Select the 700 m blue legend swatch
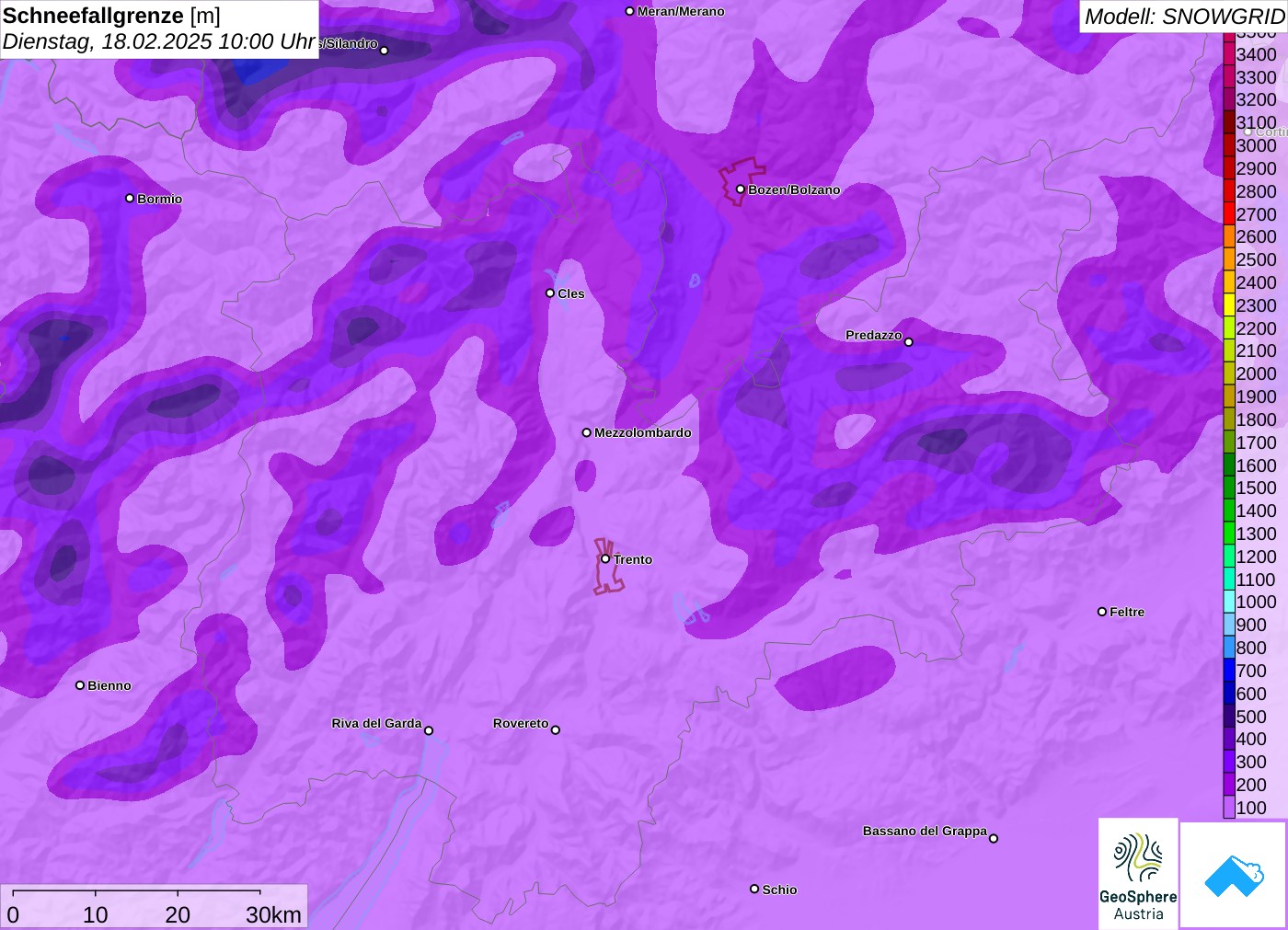The height and width of the screenshot is (930, 1288). [x=1229, y=671]
